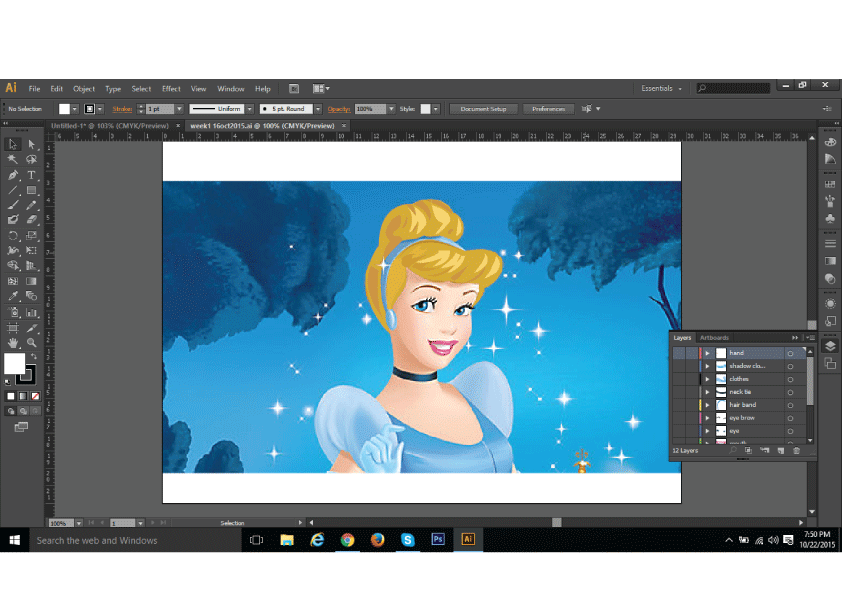The image size is (842, 595).
Task: Select the Eraser tool
Action: coord(31,219)
